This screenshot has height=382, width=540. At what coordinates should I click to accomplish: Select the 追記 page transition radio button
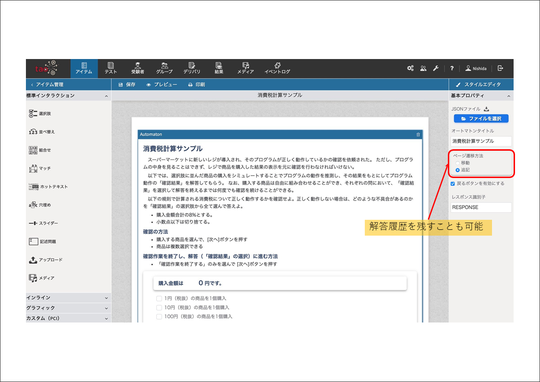tap(458, 170)
